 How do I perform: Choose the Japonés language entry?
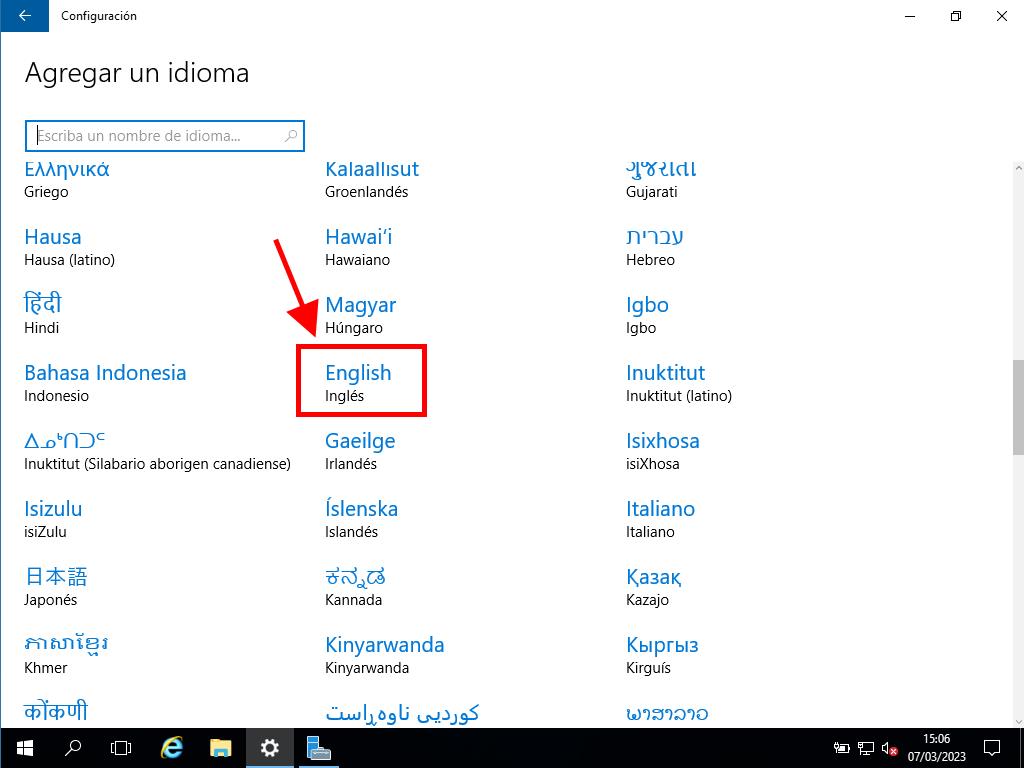[x=56, y=586]
